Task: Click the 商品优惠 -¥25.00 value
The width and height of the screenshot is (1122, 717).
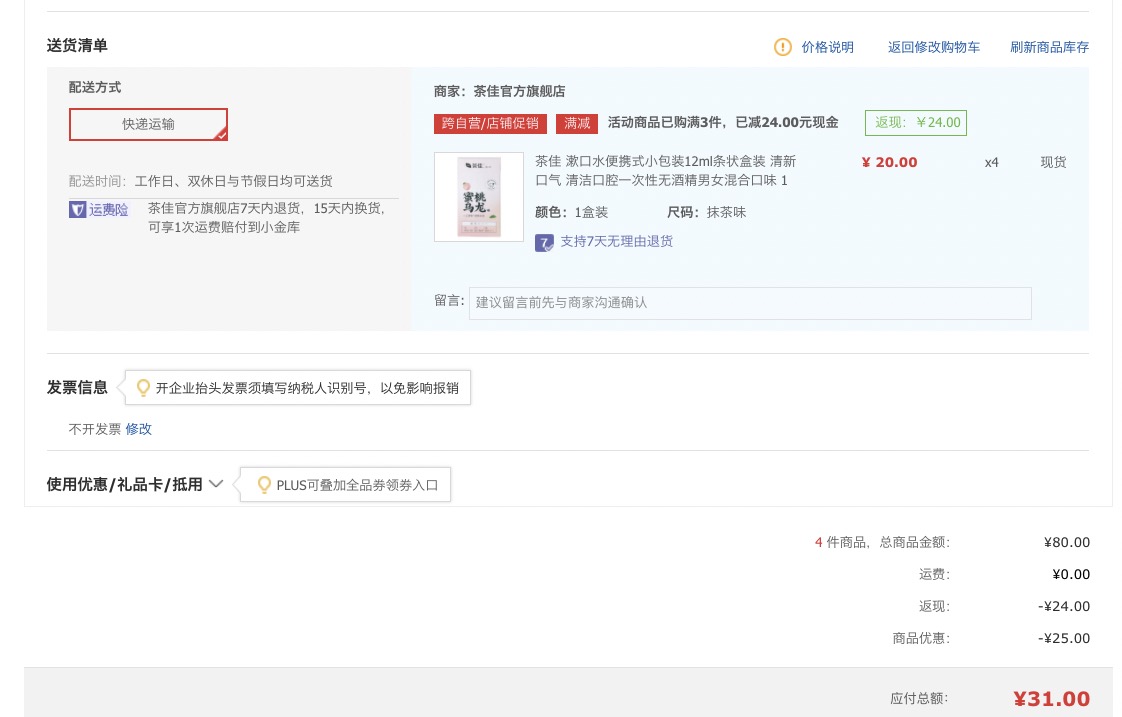Action: [1064, 638]
